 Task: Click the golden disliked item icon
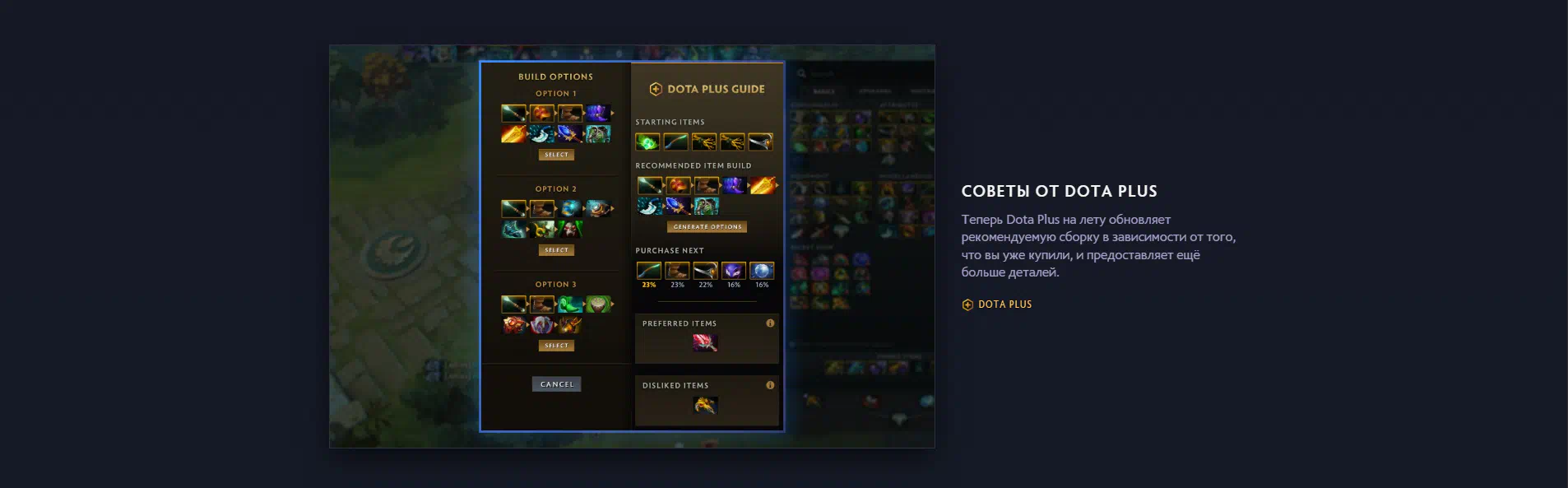coord(705,405)
